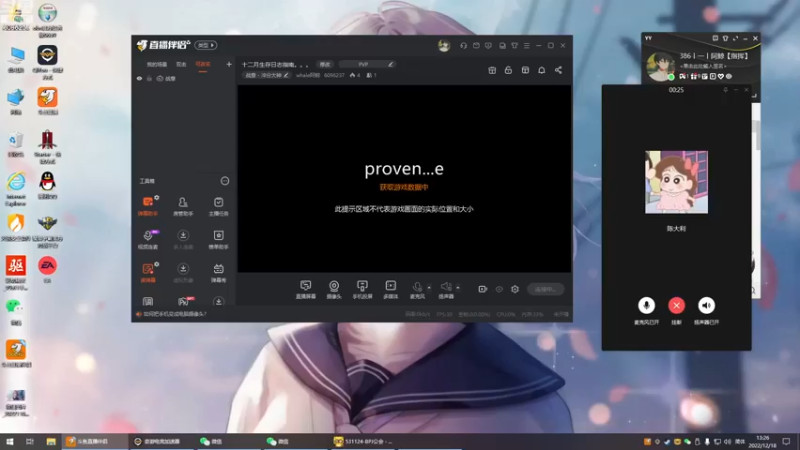Open the danmaku assistant (弹幕助手) tool
Screen dimensions: 800x450
(x=148, y=206)
